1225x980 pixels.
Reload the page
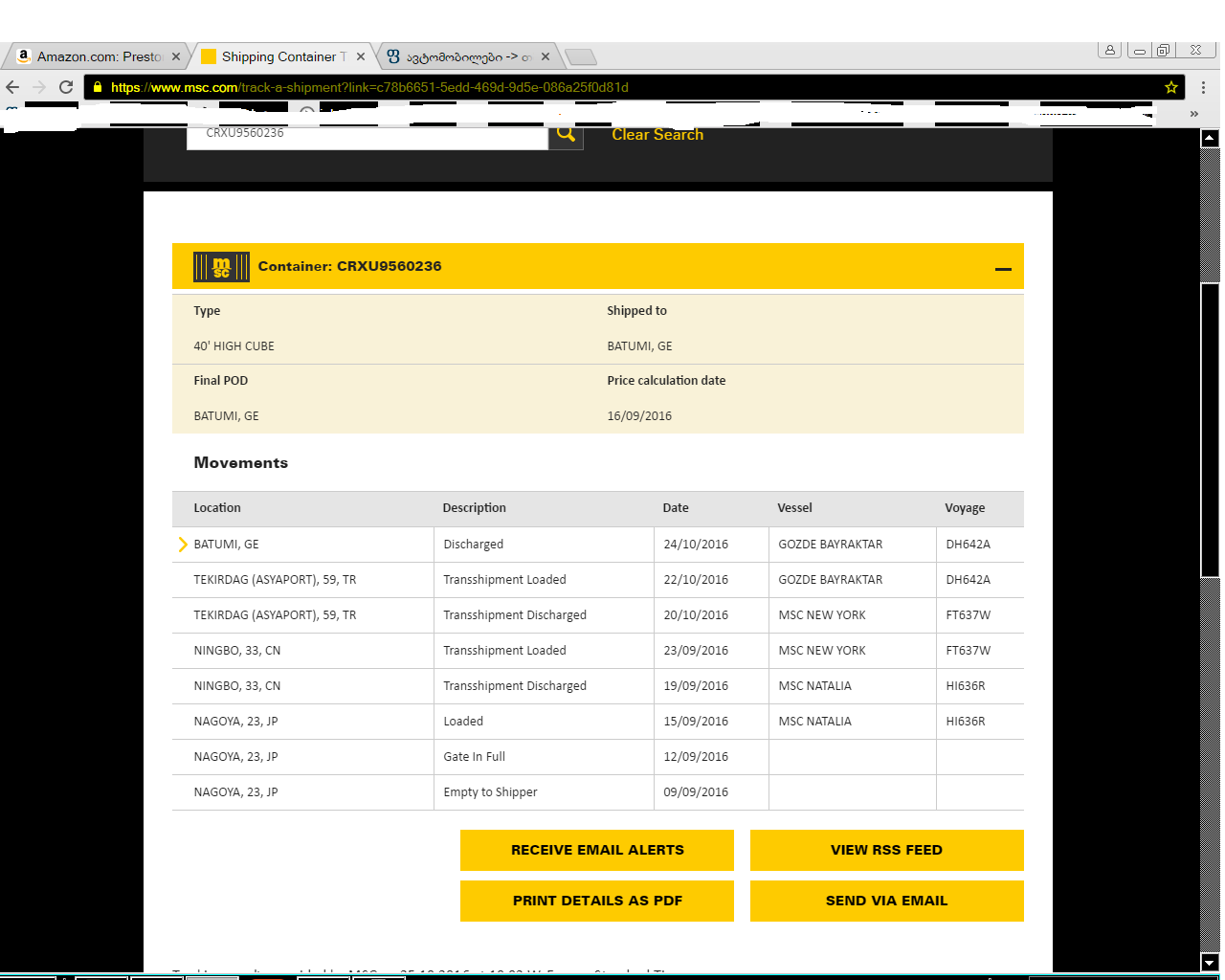pos(66,87)
